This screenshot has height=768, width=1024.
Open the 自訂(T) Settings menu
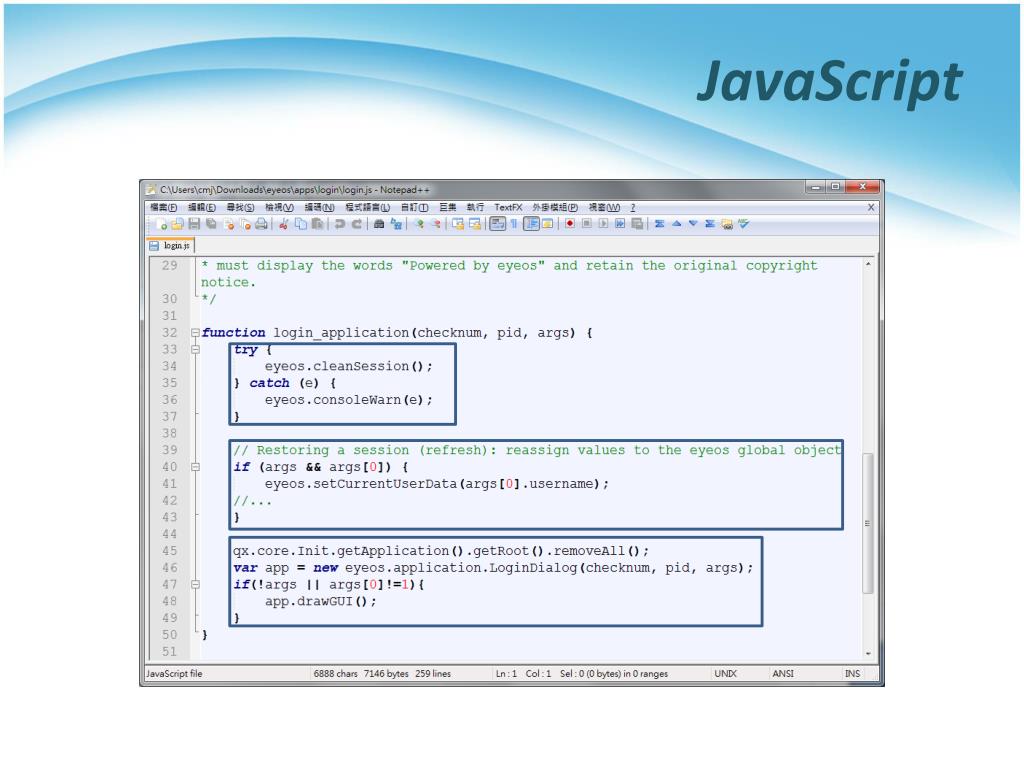pos(415,207)
